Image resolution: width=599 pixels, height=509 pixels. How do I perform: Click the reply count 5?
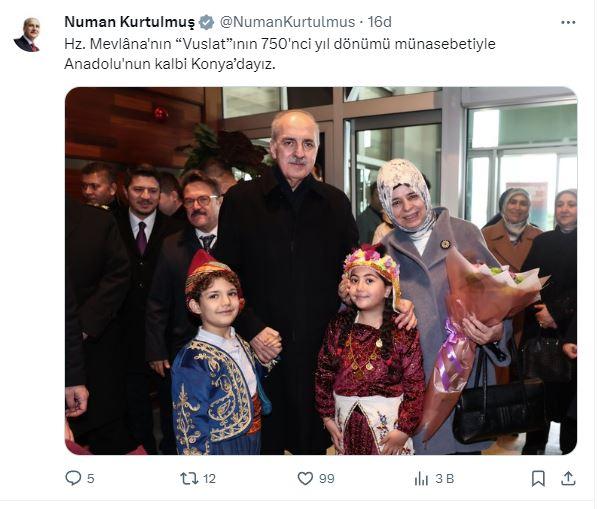91,478
